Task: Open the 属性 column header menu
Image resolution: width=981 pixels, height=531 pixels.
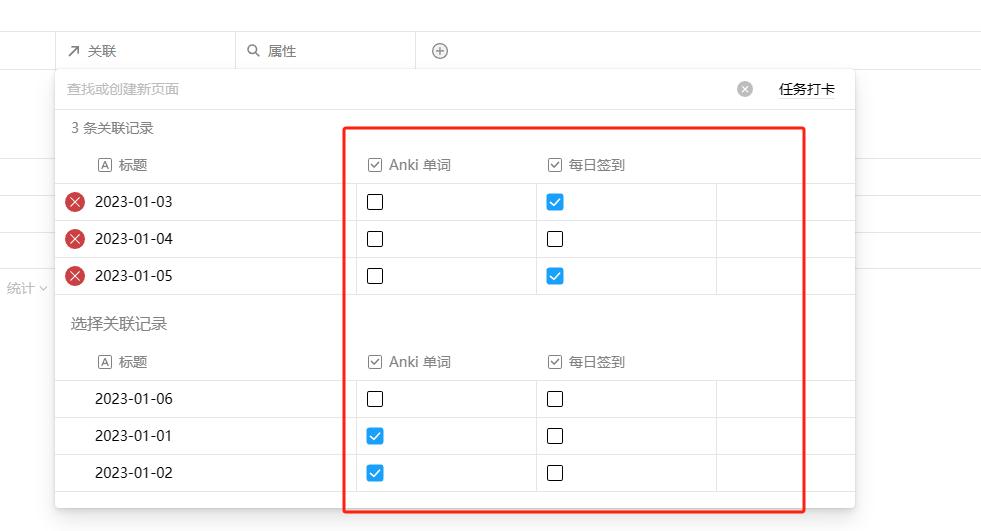Action: (282, 51)
